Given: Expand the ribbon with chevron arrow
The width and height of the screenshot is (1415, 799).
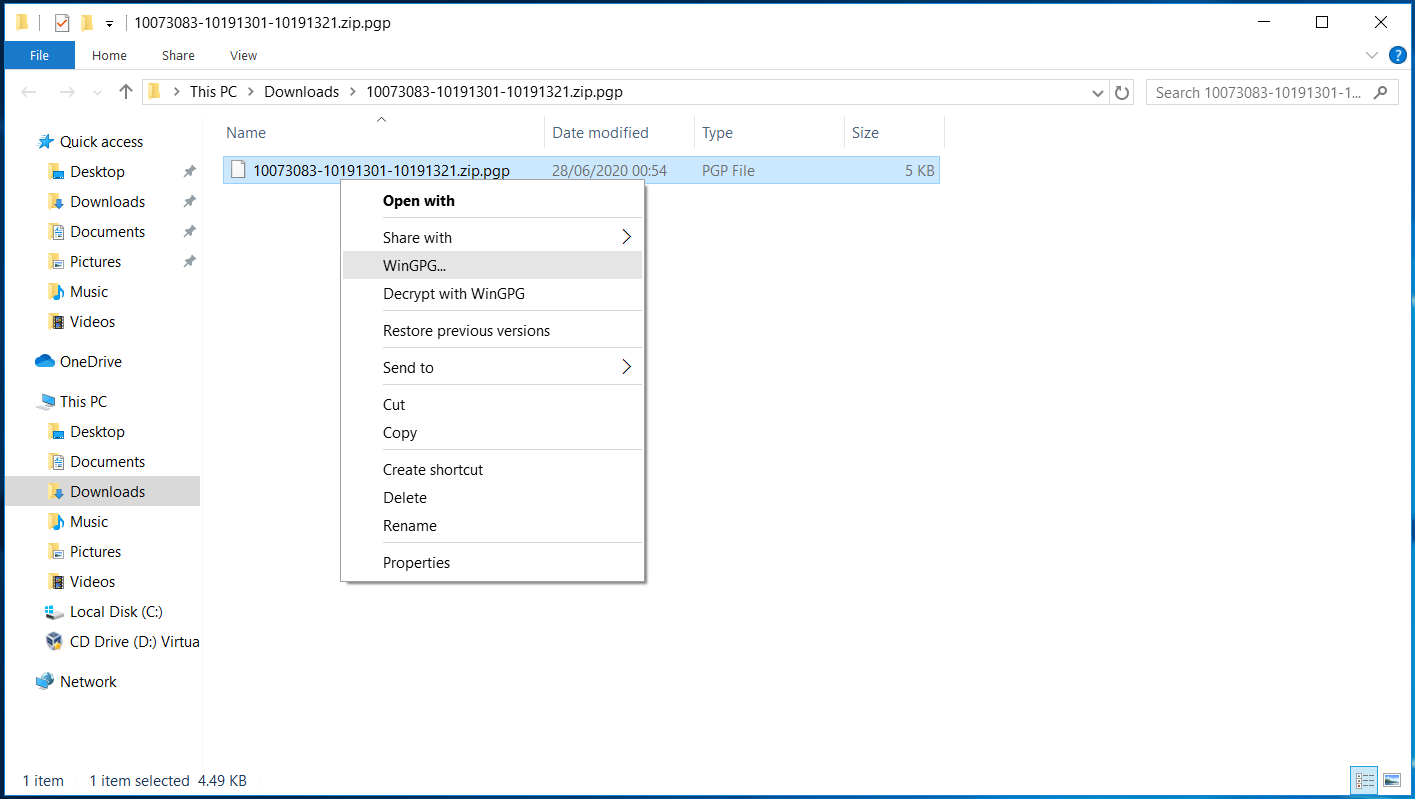Looking at the screenshot, I should tap(1371, 55).
